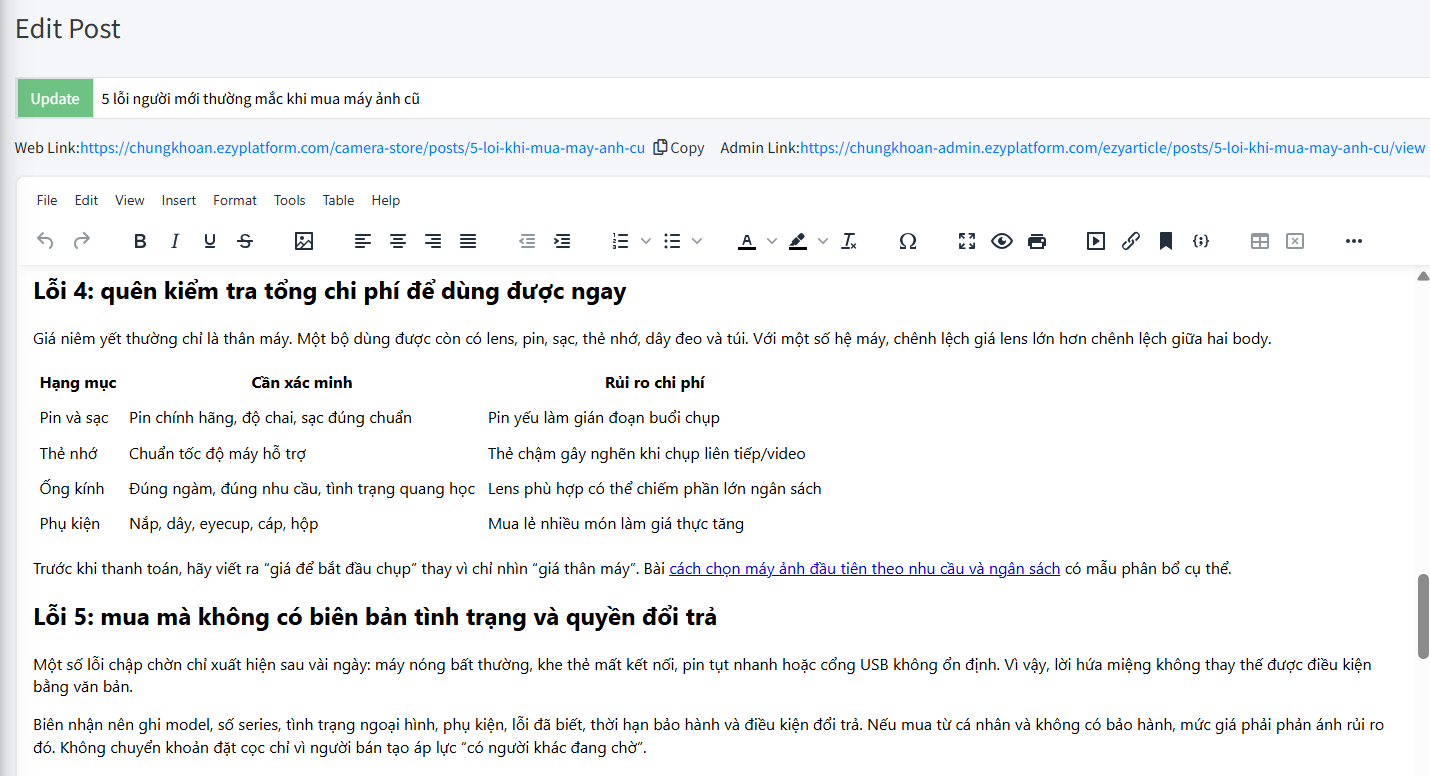Screen dimensions: 1430x776
Task: Undo the last edit
Action: [x=45, y=241]
